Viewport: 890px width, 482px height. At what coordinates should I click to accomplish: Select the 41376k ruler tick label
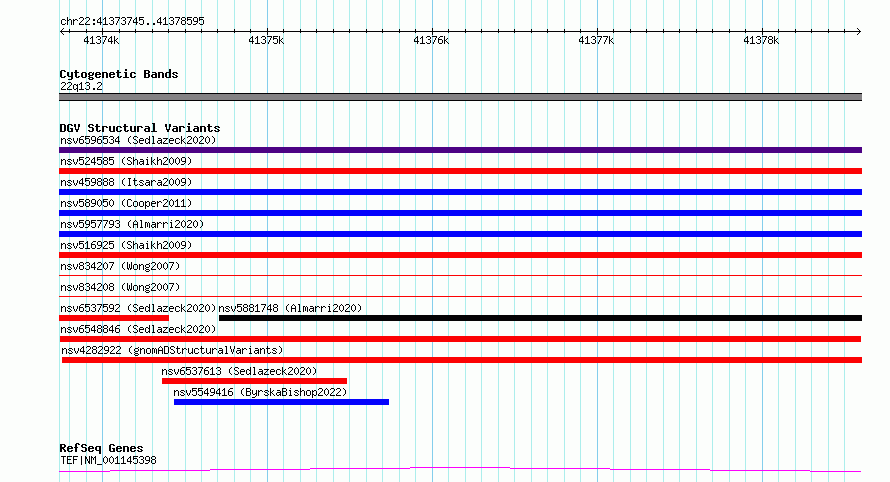(x=431, y=40)
